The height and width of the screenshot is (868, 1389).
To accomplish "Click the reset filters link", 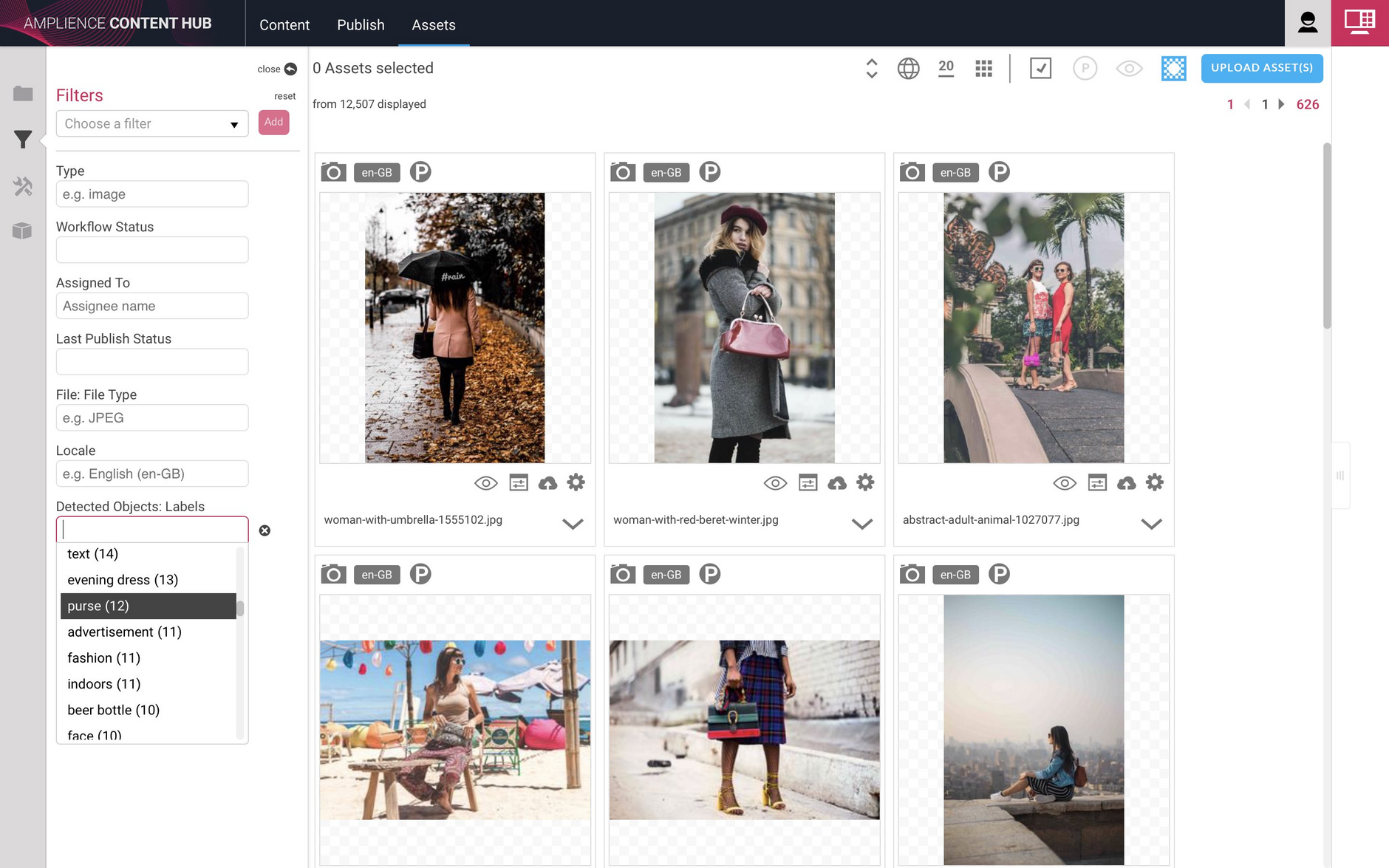I will pyautogui.click(x=284, y=96).
